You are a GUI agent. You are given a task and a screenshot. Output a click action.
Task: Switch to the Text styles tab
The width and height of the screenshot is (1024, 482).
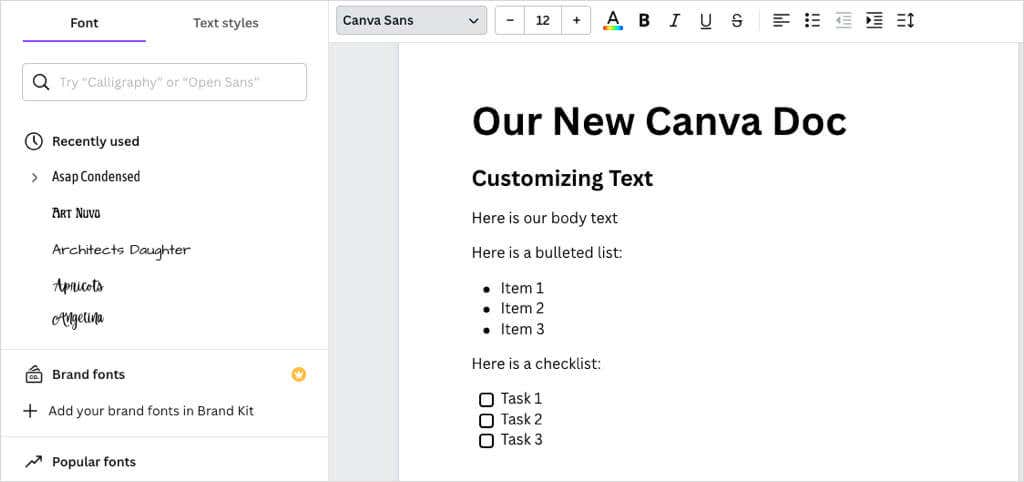(225, 23)
